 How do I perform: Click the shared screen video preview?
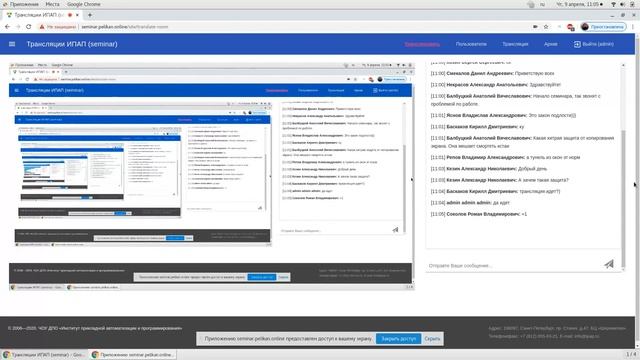(x=211, y=176)
